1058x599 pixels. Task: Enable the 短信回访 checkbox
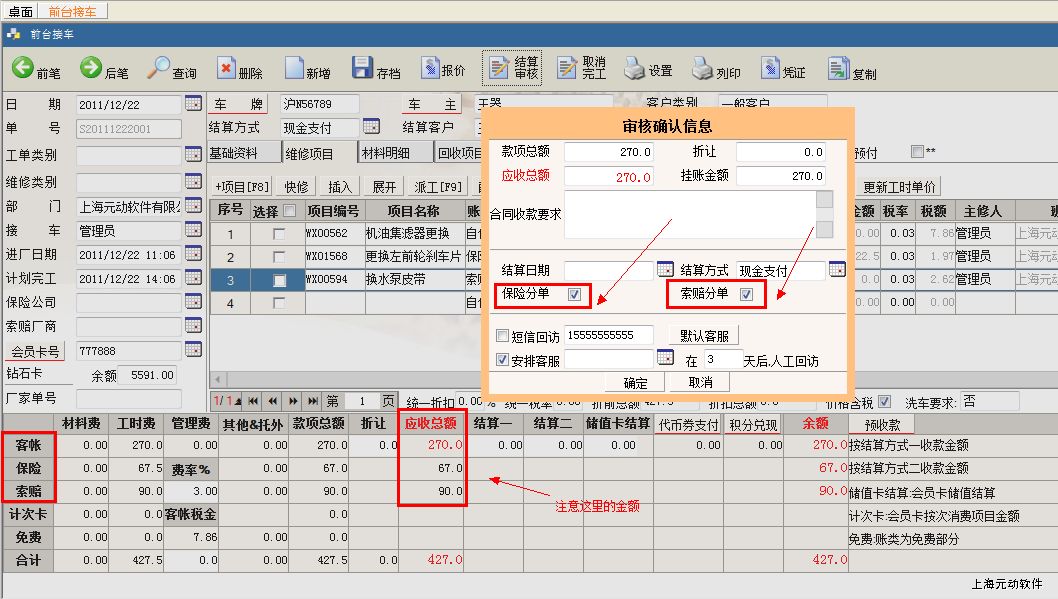pyautogui.click(x=503, y=336)
